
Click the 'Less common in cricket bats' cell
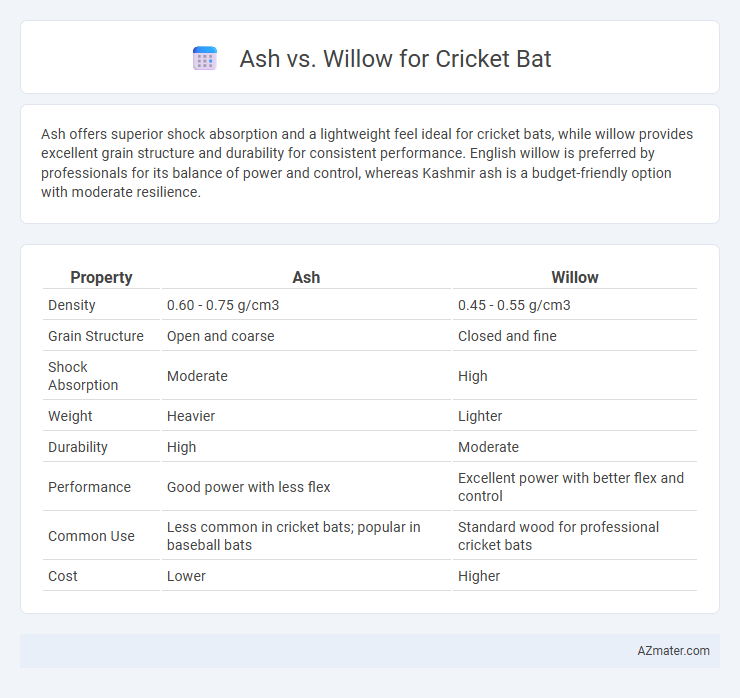point(294,536)
